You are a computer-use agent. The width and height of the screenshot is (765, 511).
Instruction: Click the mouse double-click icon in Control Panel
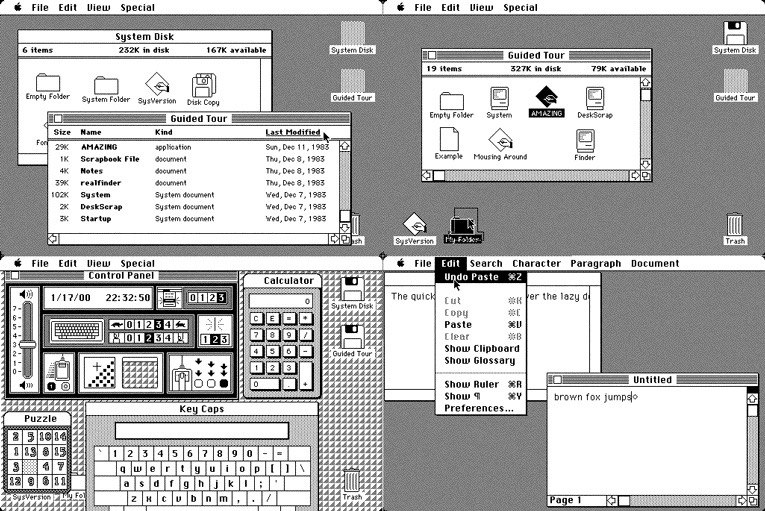click(182, 374)
